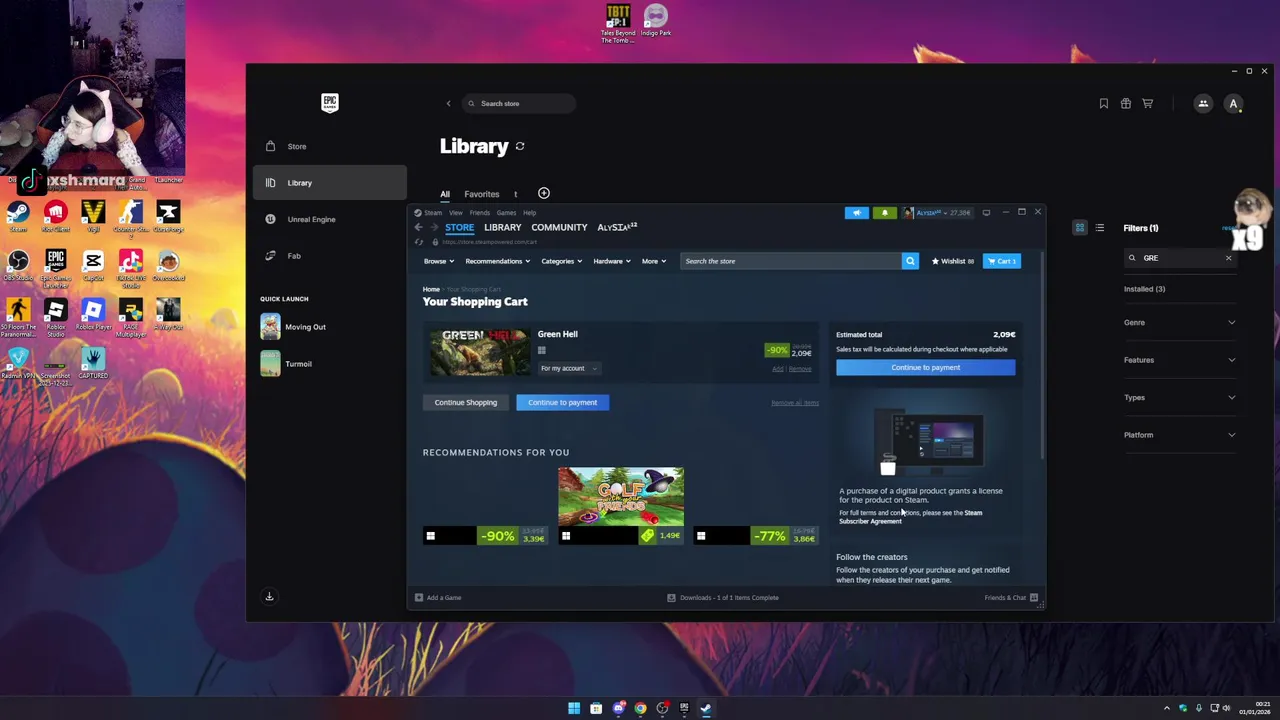Screen dimensions: 1280x720
Task: Add a new Epic library collection
Action: [544, 193]
